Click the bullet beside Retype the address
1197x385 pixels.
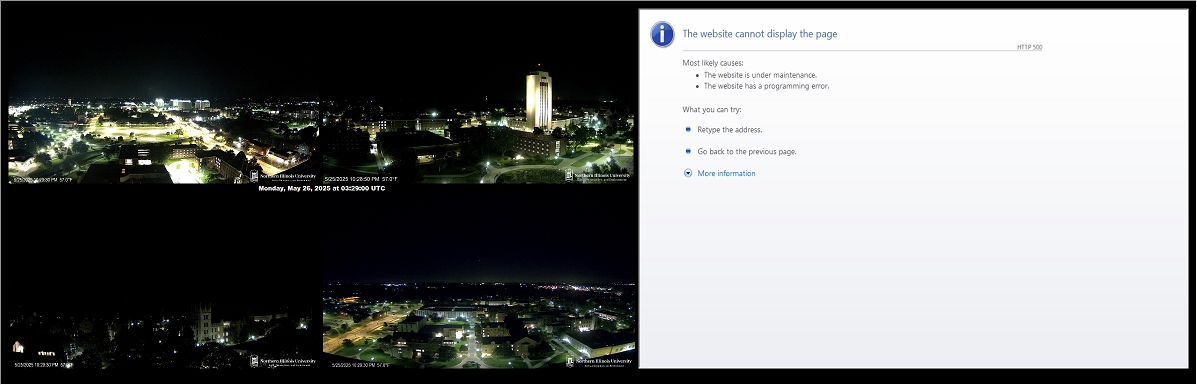click(688, 129)
